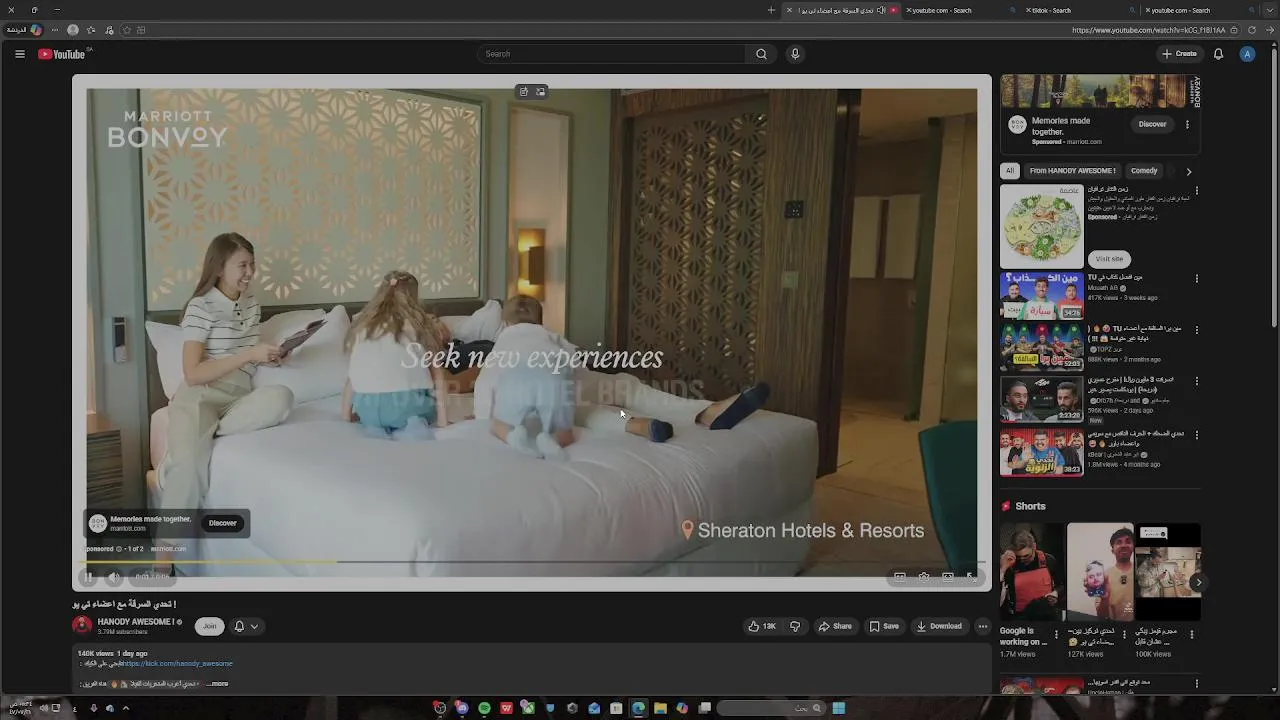The image size is (1280, 720).
Task: Click the Join channel button
Action: (x=209, y=626)
